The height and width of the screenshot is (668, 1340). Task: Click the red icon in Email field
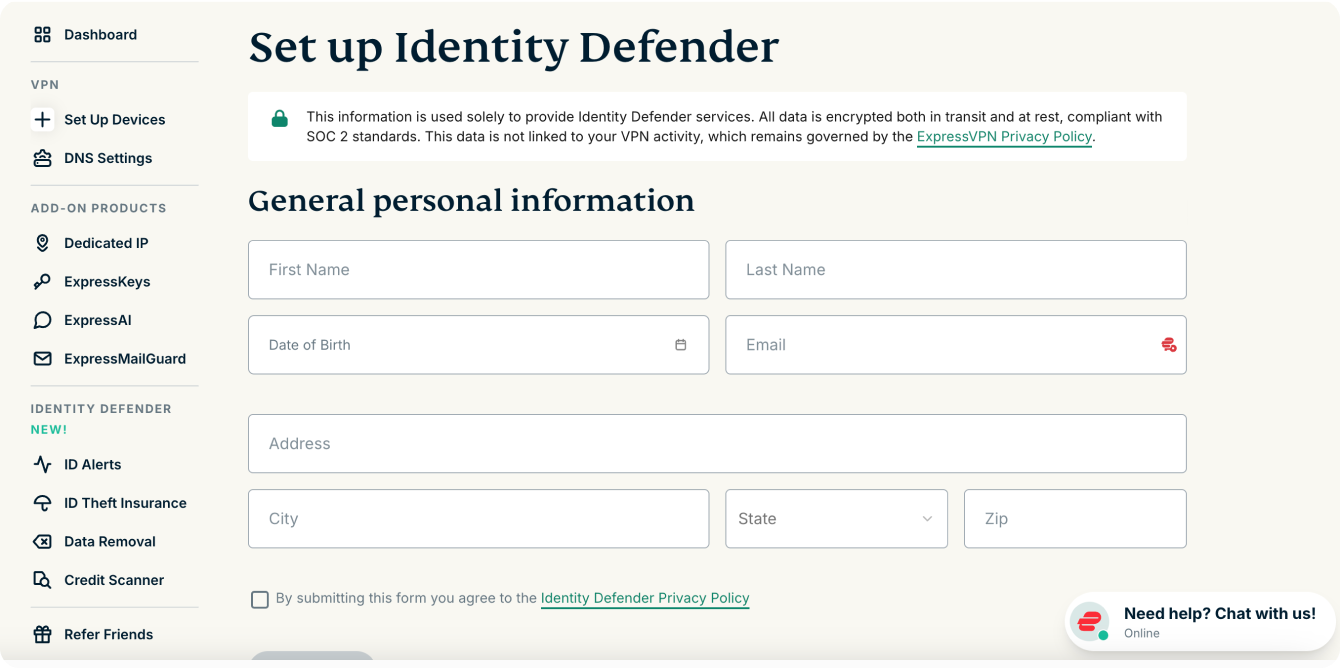[1168, 345]
